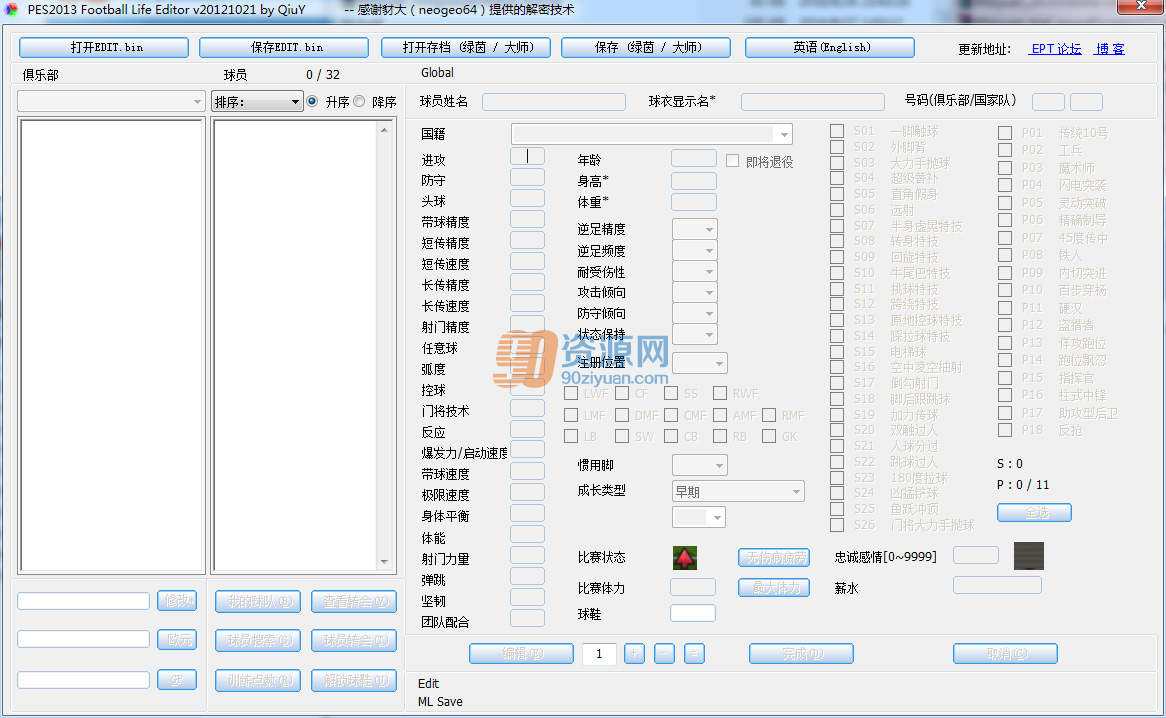Enable play style P18 反抢
This screenshot has width=1166, height=718.
(1005, 430)
